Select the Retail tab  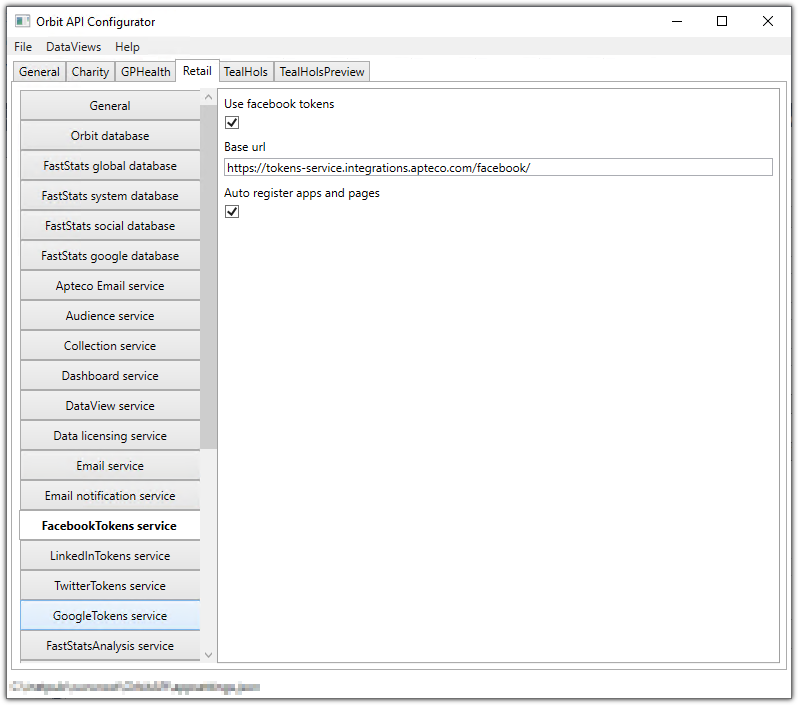pyautogui.click(x=197, y=71)
